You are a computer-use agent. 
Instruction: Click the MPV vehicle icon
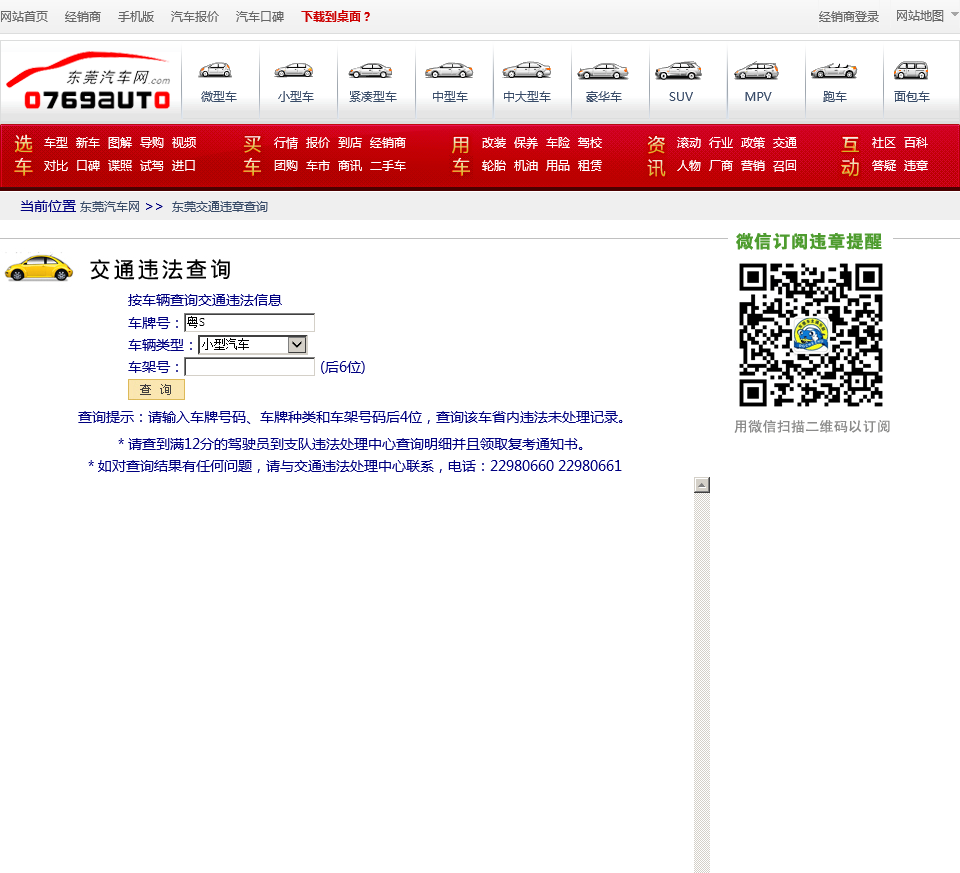pyautogui.click(x=756, y=70)
